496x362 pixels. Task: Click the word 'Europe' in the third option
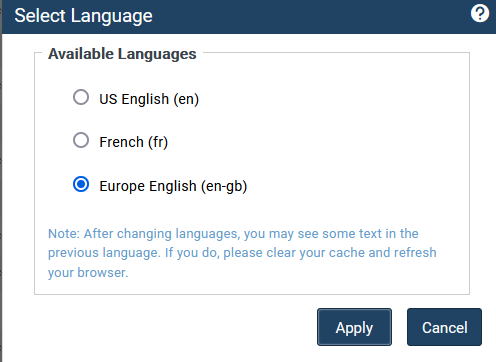pos(122,186)
